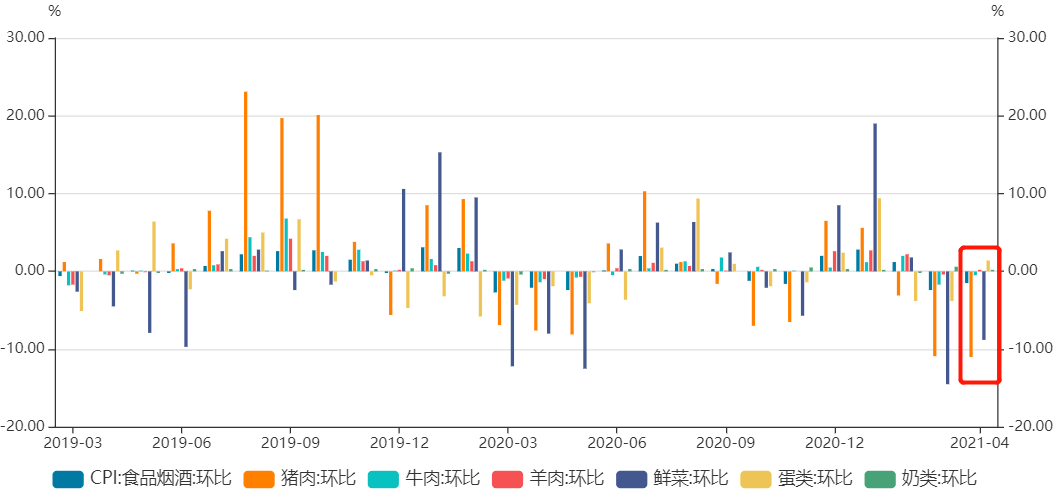This screenshot has width=1060, height=493.
Task: Click the 鲜菜:环比 dark blue legend swatch
Action: [632, 479]
